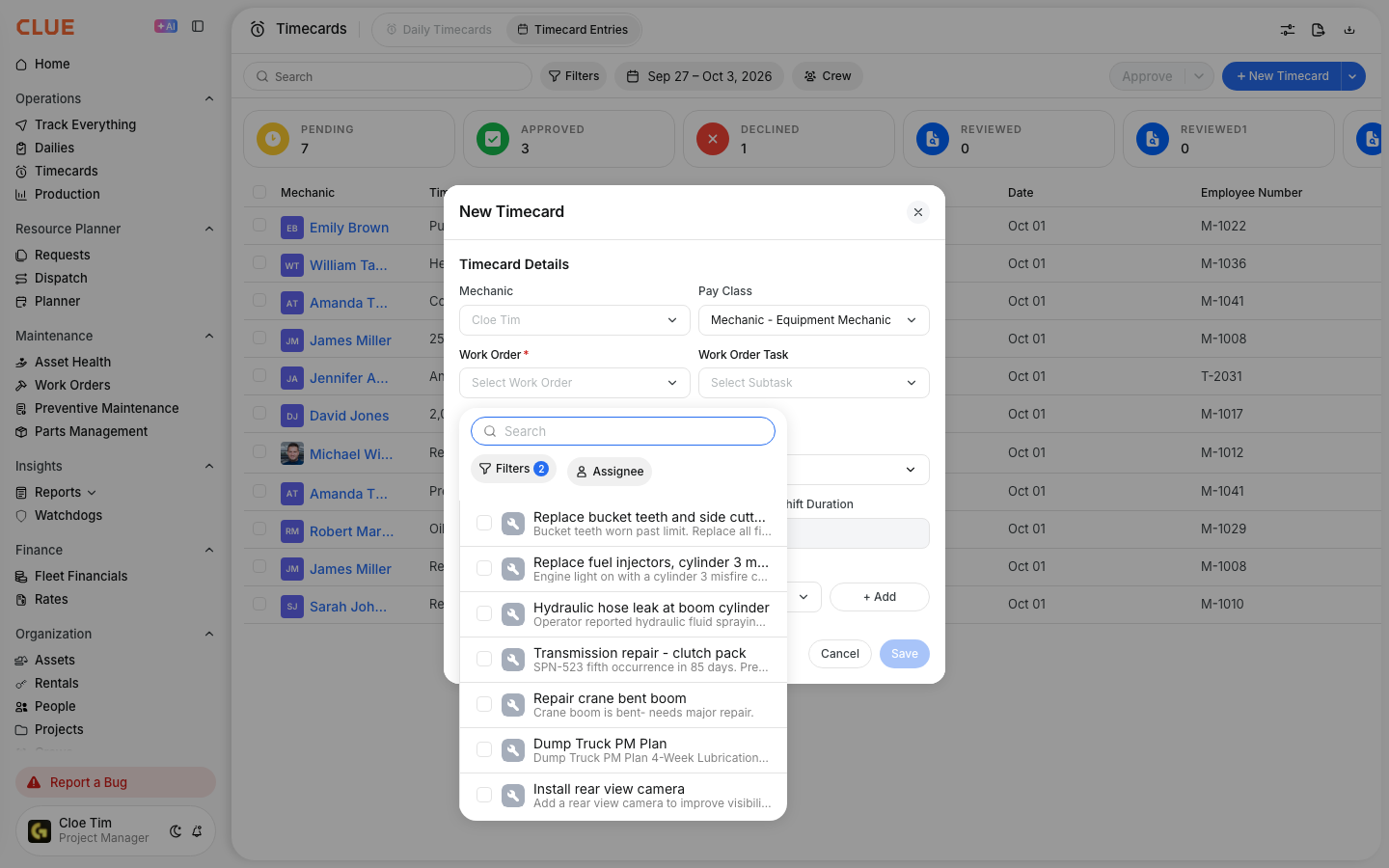Open the Select Subtask dropdown
Screen dimensions: 1389x868
pyautogui.click(x=814, y=383)
